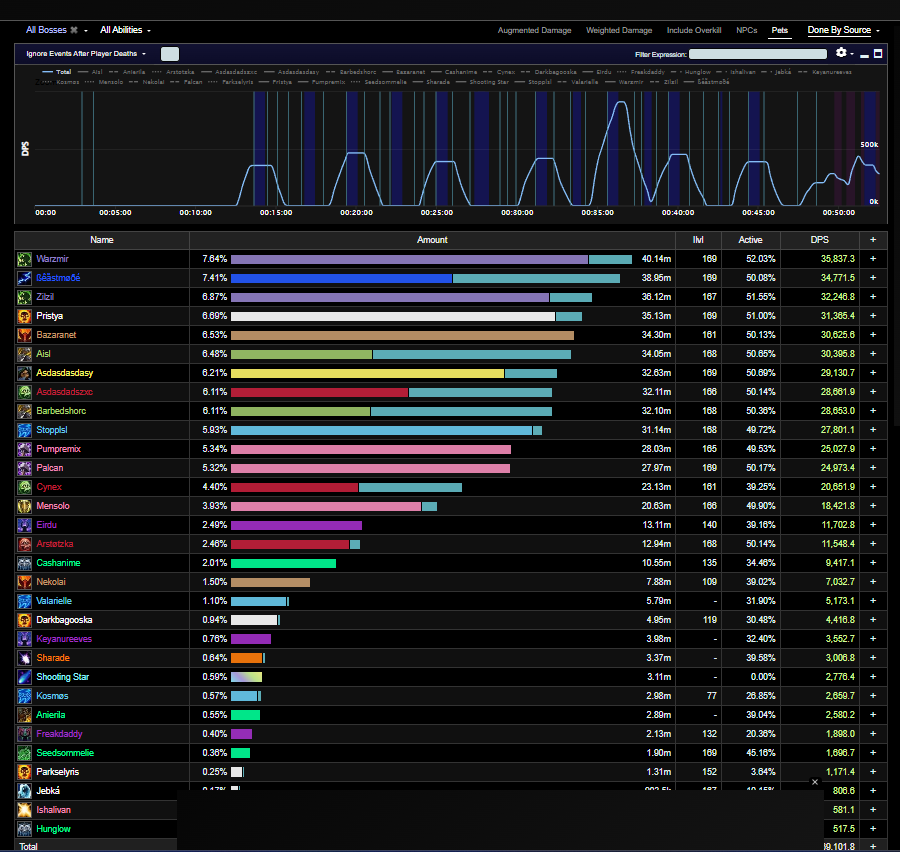Click the light swatch beside the events dropdown
This screenshot has width=900, height=852.
(170, 54)
